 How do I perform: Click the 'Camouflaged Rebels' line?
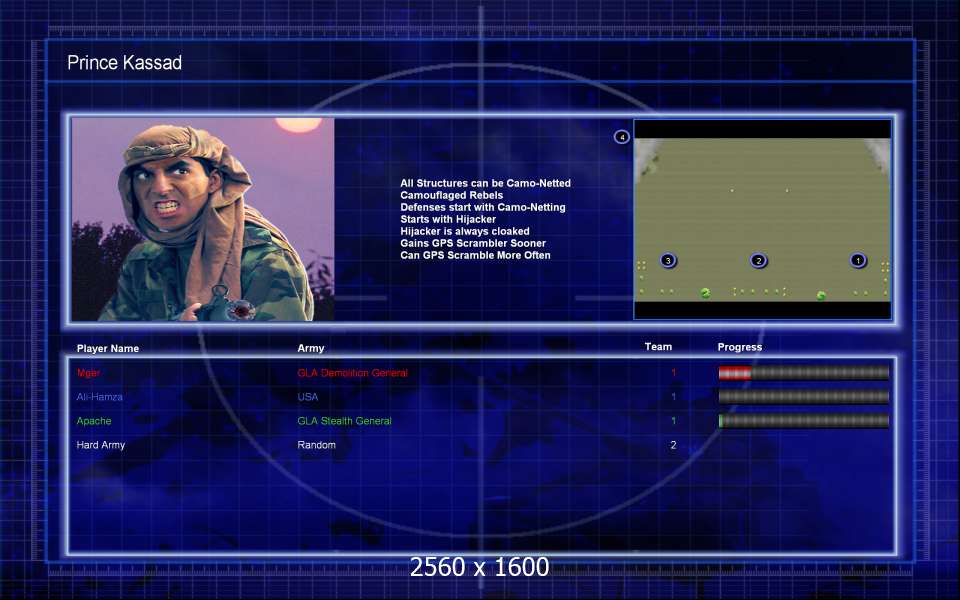coord(452,195)
